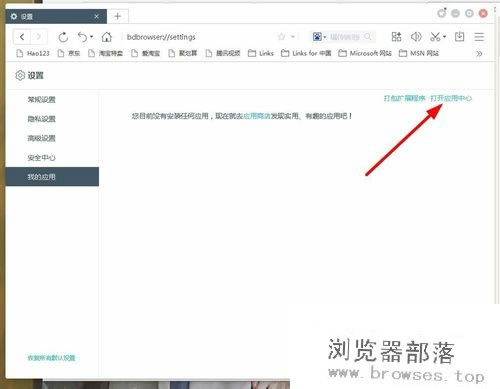Open the Links for 中国 bookmark folder

tap(306, 53)
